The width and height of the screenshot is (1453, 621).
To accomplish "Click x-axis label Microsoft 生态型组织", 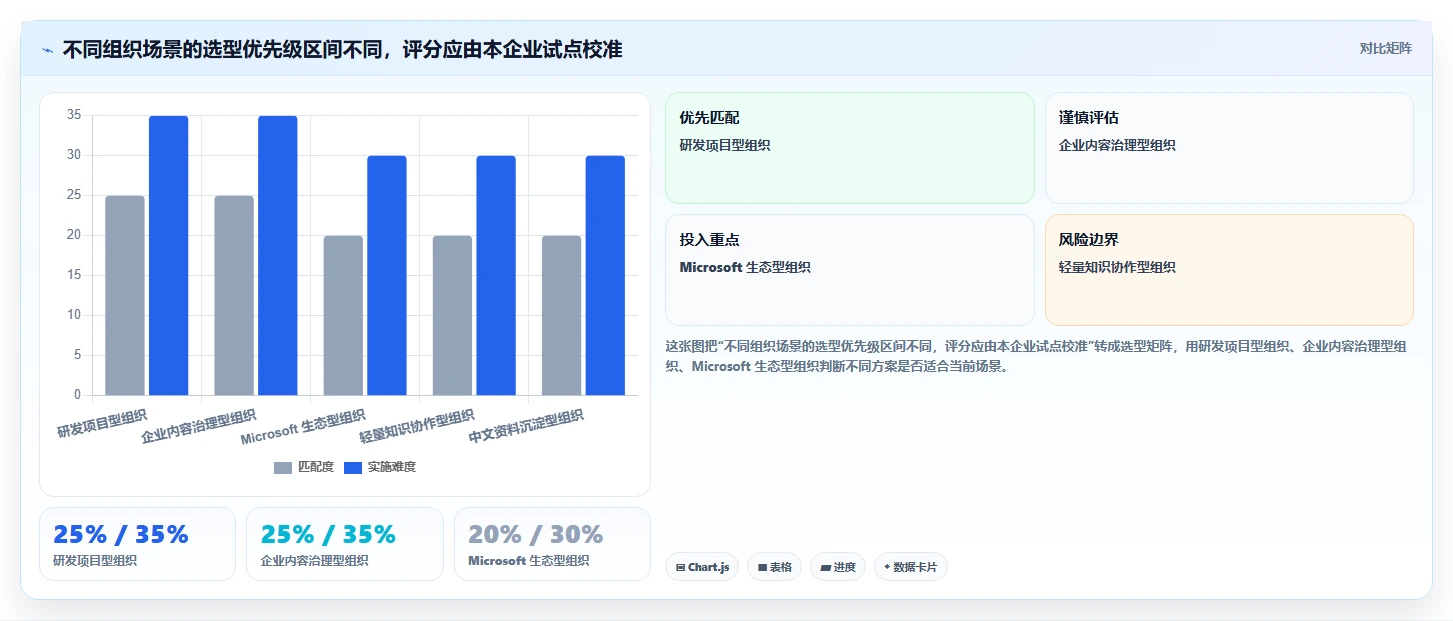I will [x=303, y=427].
